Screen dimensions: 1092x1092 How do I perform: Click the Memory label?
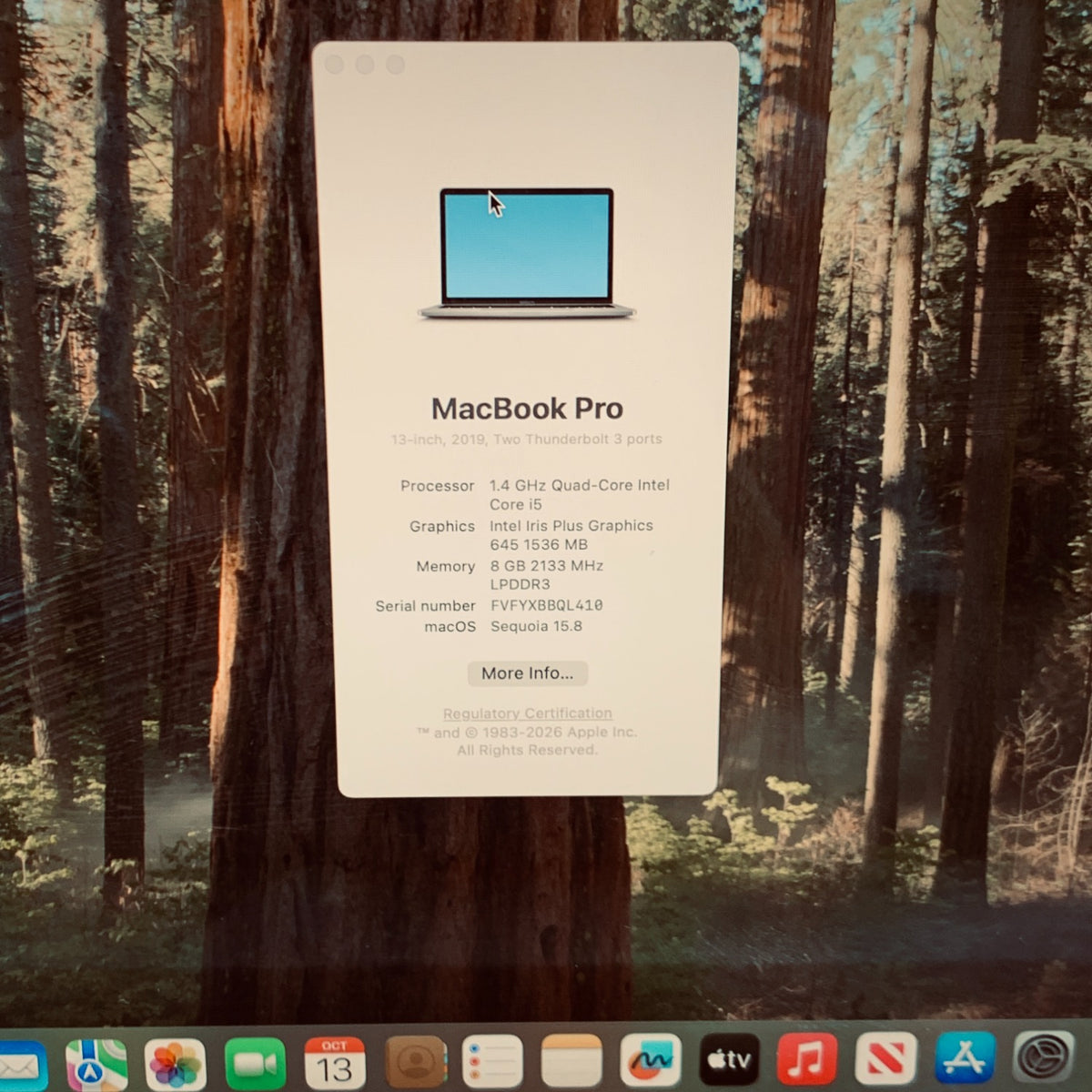click(446, 566)
